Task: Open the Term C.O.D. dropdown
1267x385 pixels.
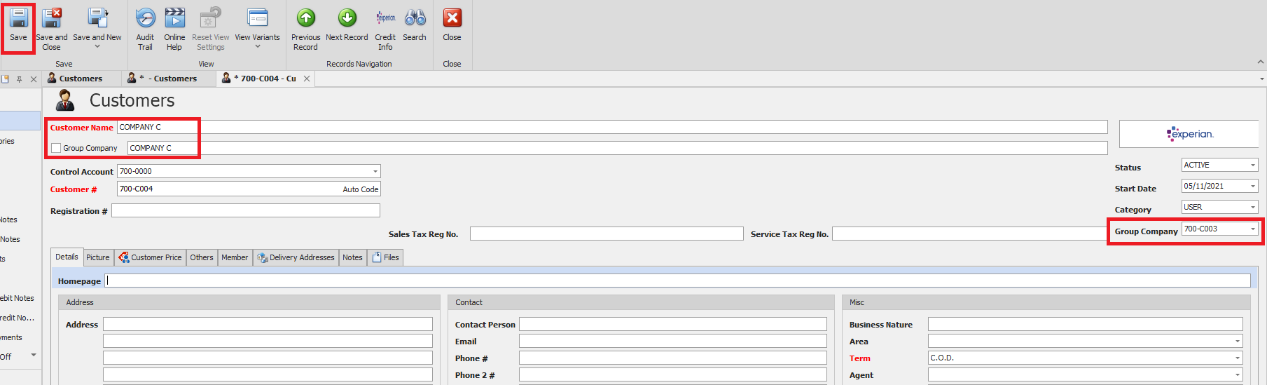Action: pyautogui.click(x=1237, y=359)
